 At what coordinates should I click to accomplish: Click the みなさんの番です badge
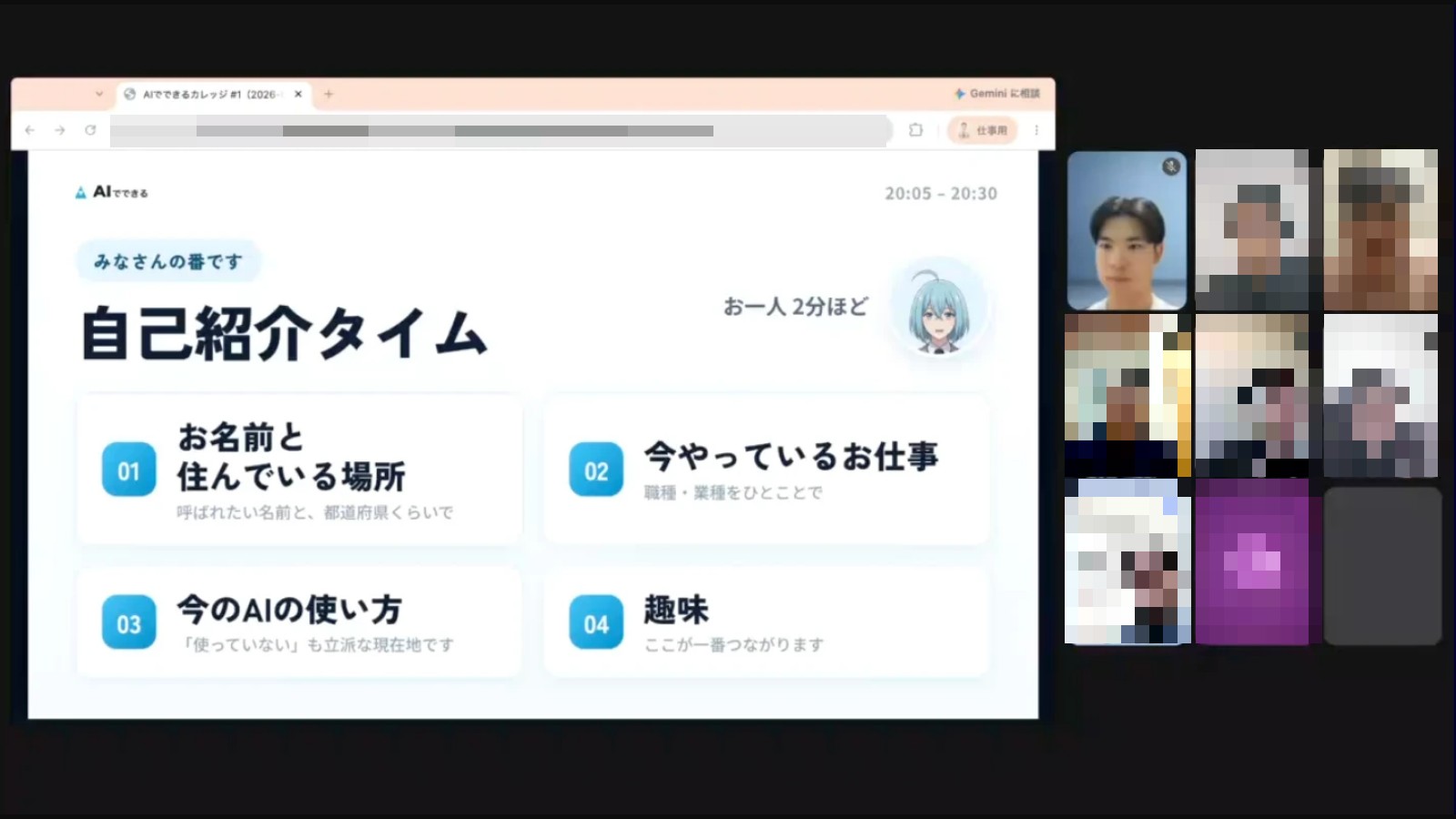click(168, 261)
